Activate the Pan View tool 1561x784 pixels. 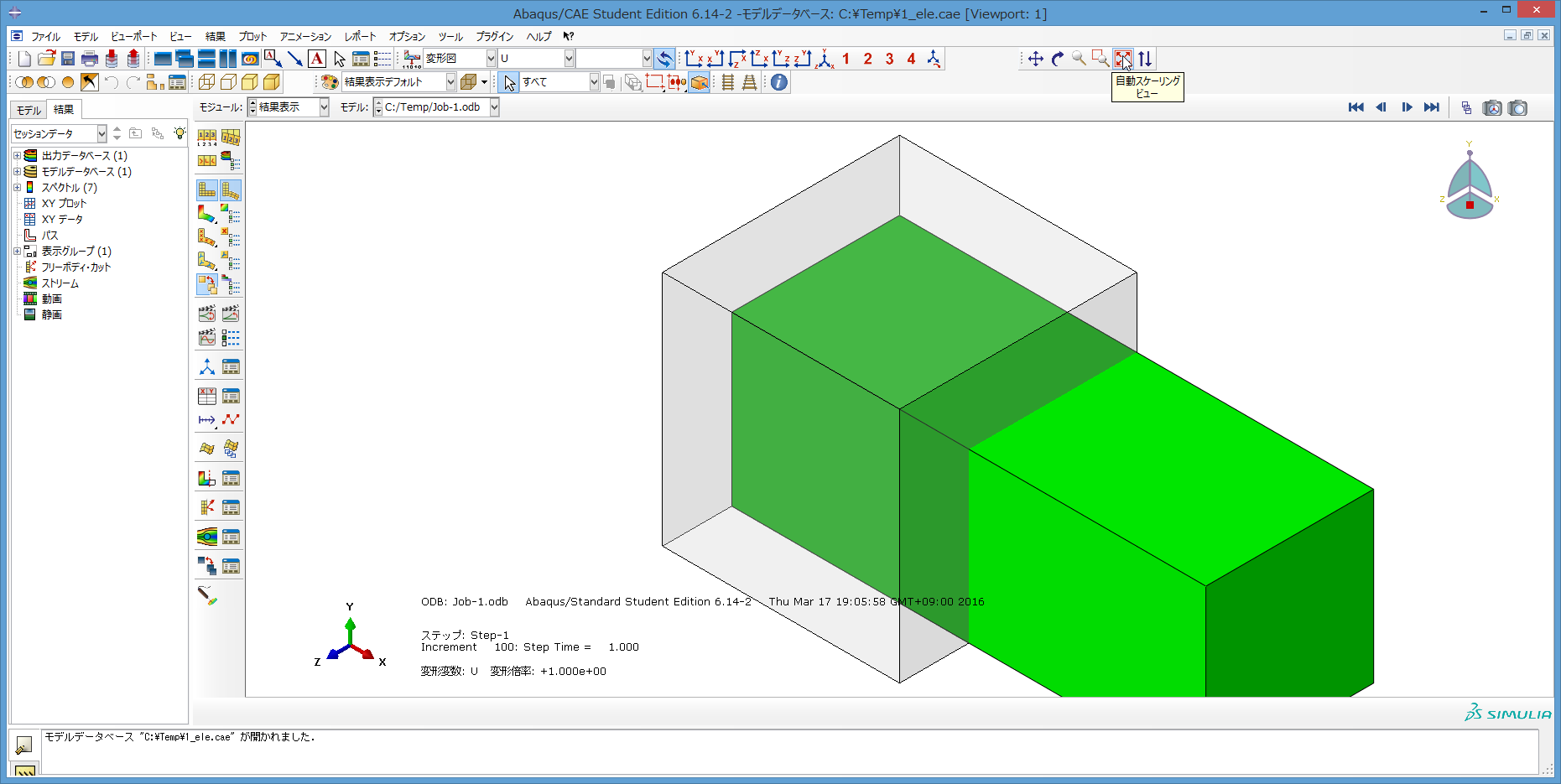pos(1036,59)
